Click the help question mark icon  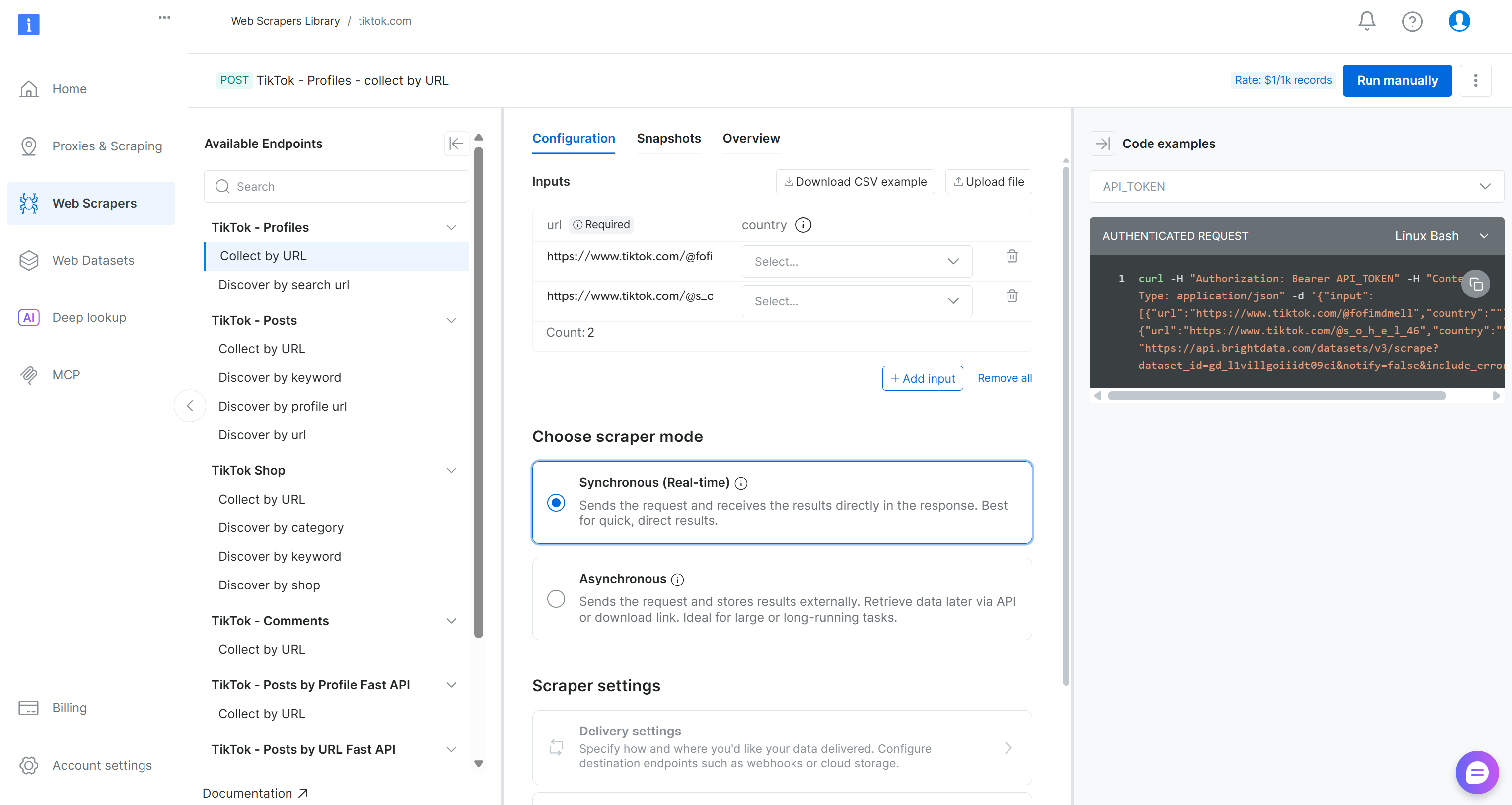(x=1412, y=22)
